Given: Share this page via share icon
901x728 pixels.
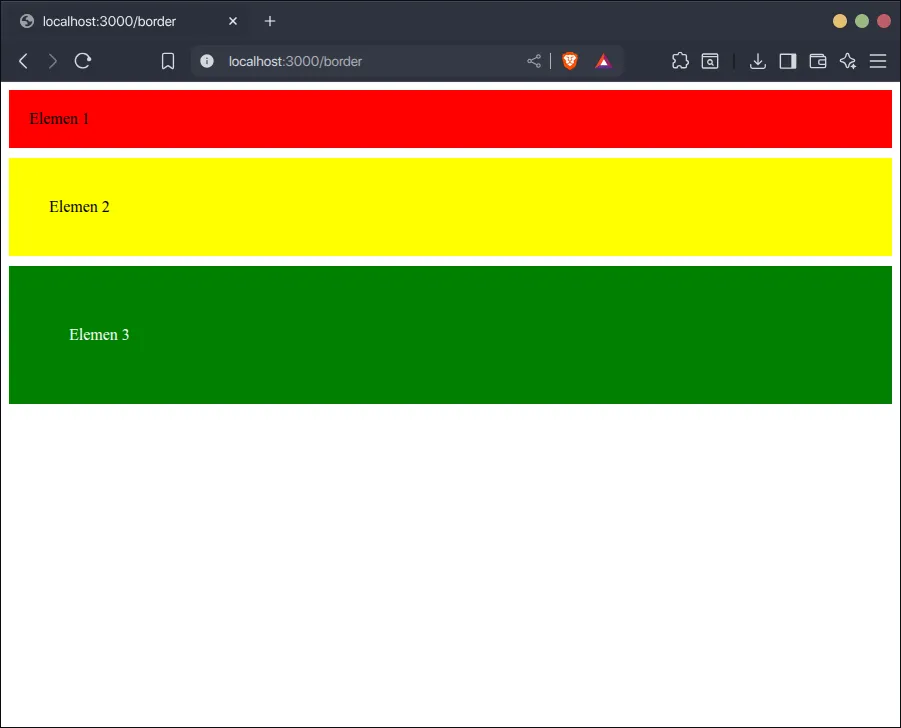Looking at the screenshot, I should (534, 61).
